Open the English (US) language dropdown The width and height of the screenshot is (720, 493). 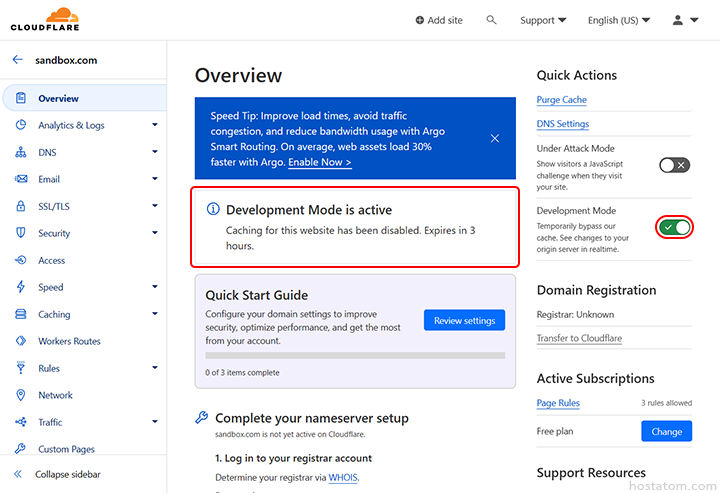[618, 20]
